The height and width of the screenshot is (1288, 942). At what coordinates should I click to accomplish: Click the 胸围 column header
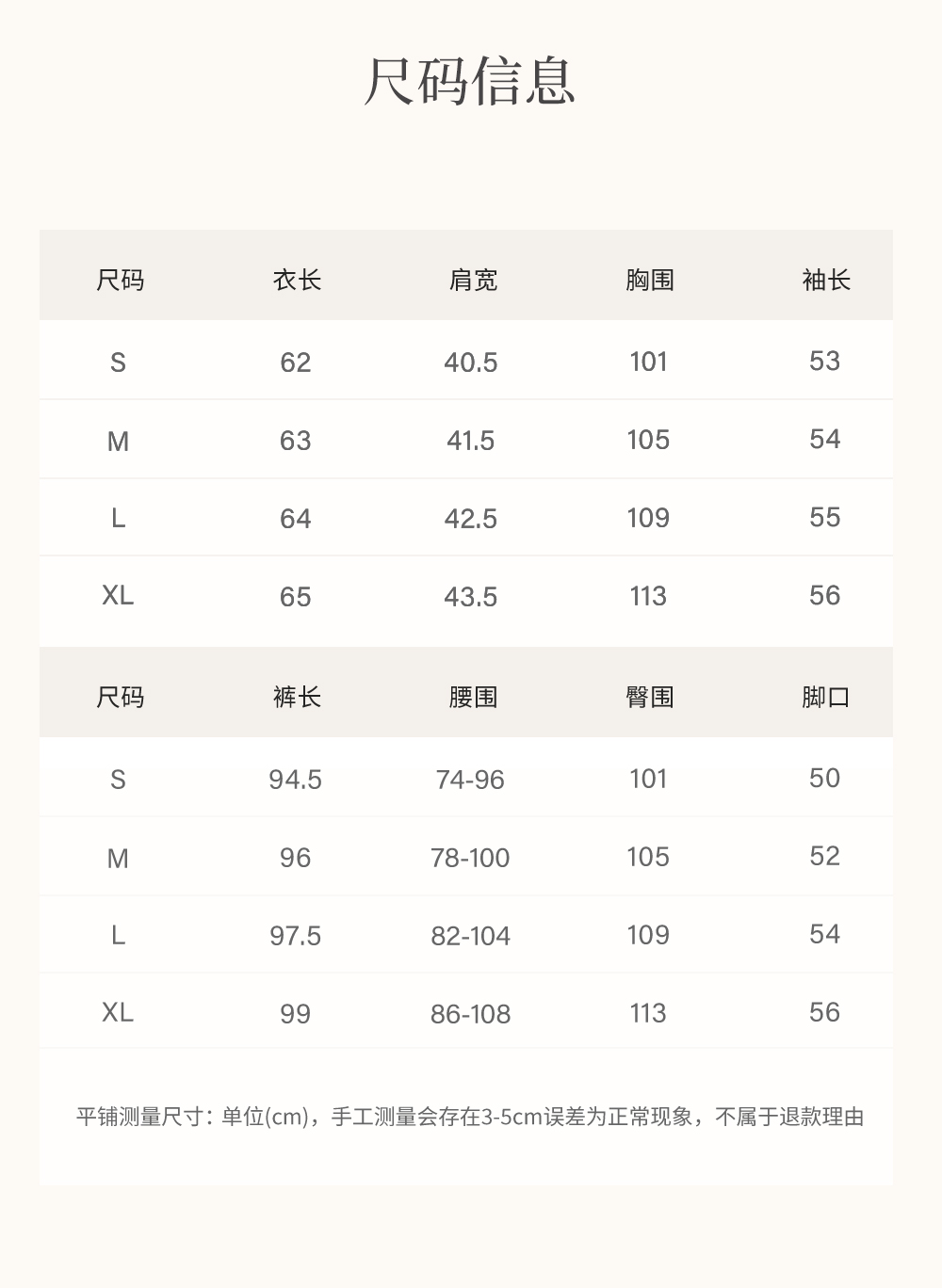coord(649,280)
